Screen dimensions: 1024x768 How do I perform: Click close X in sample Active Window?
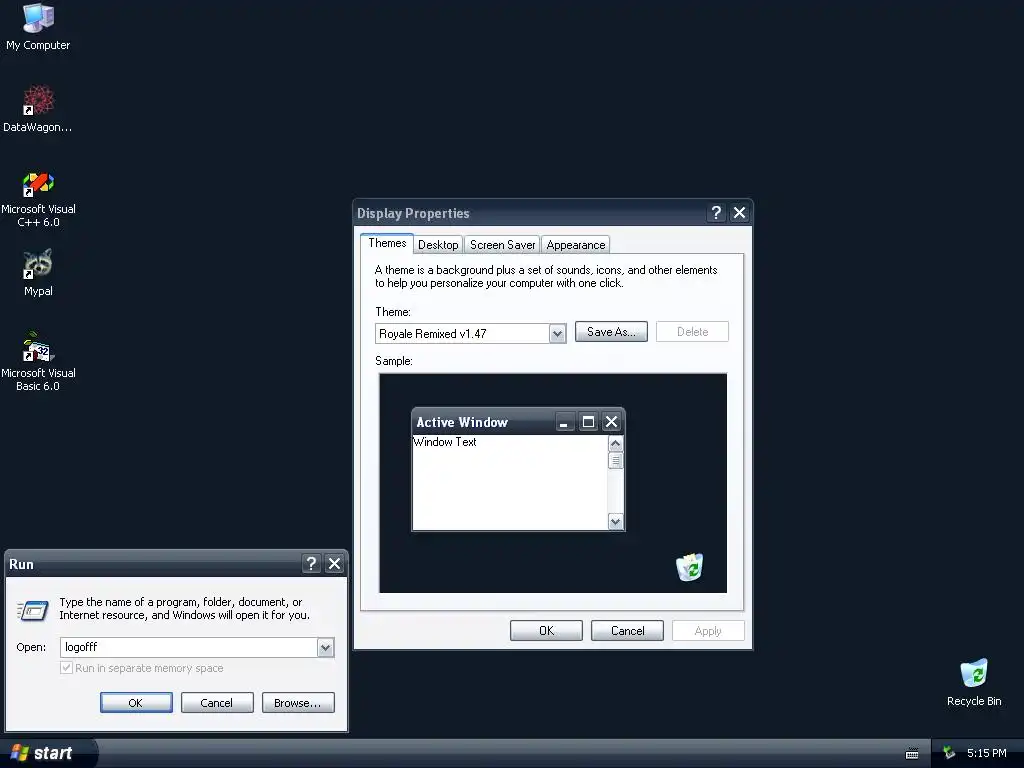(611, 422)
